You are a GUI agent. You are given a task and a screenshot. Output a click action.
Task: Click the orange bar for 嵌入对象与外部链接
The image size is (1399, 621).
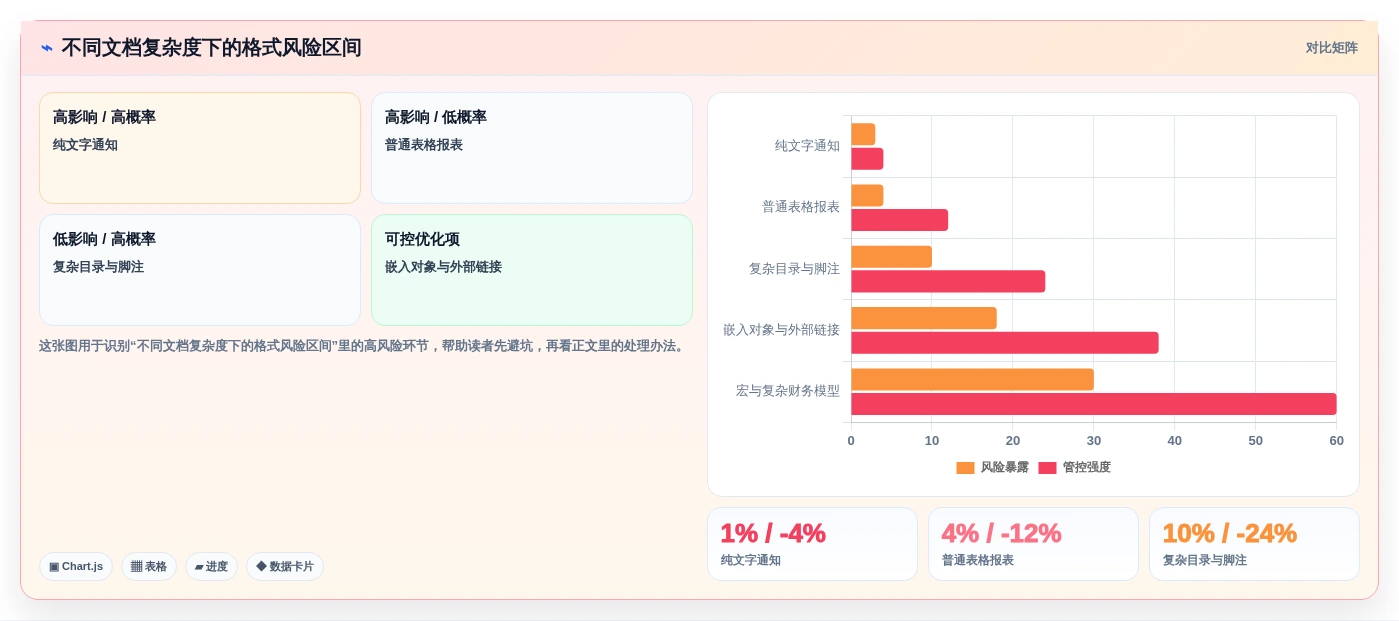924,318
